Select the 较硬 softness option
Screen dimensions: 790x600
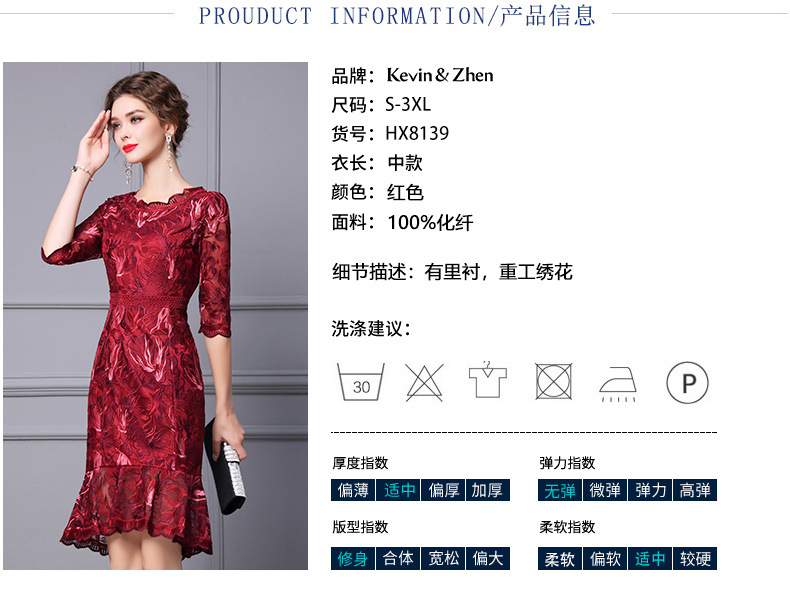click(695, 558)
